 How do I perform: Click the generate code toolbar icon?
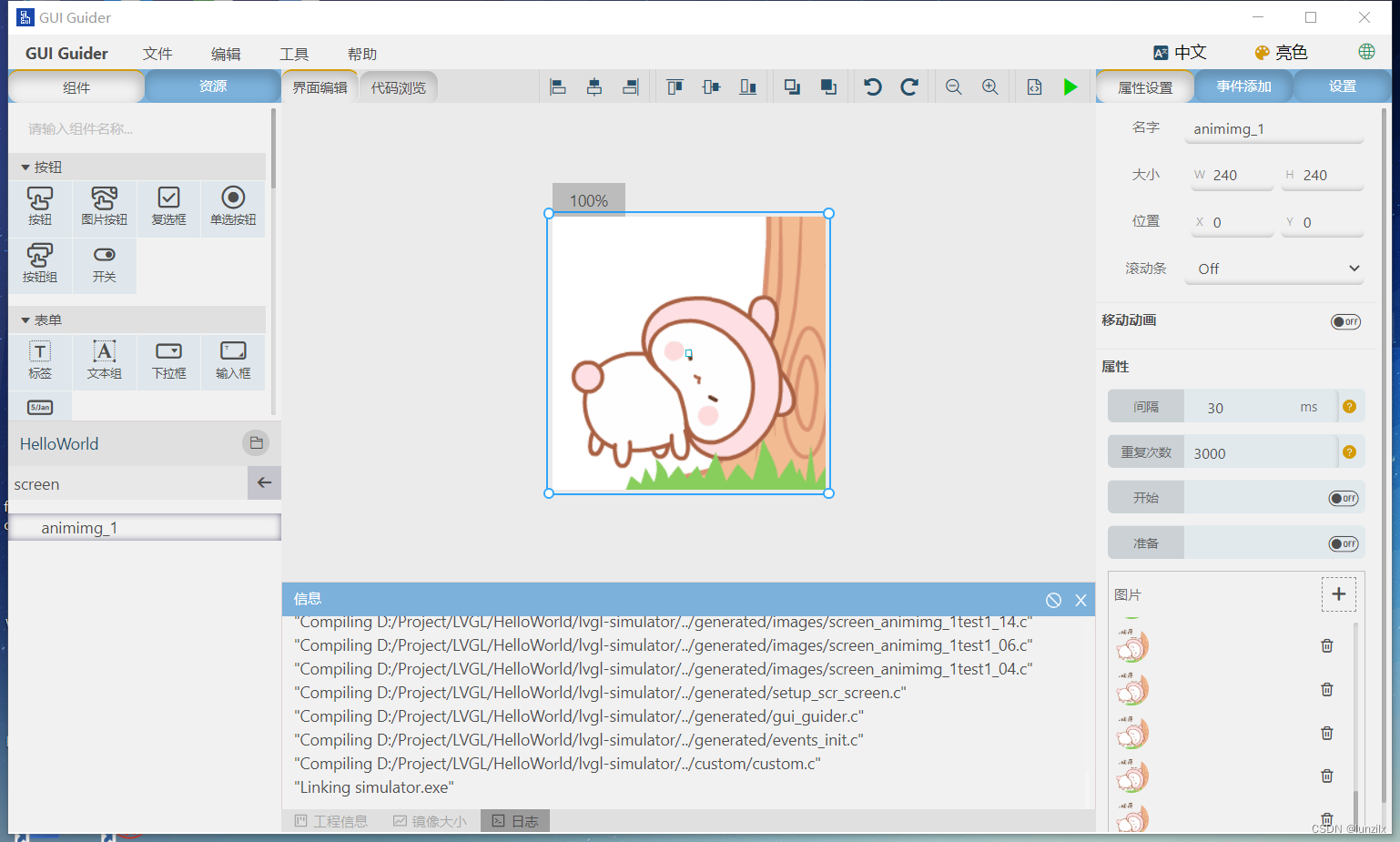(1035, 87)
